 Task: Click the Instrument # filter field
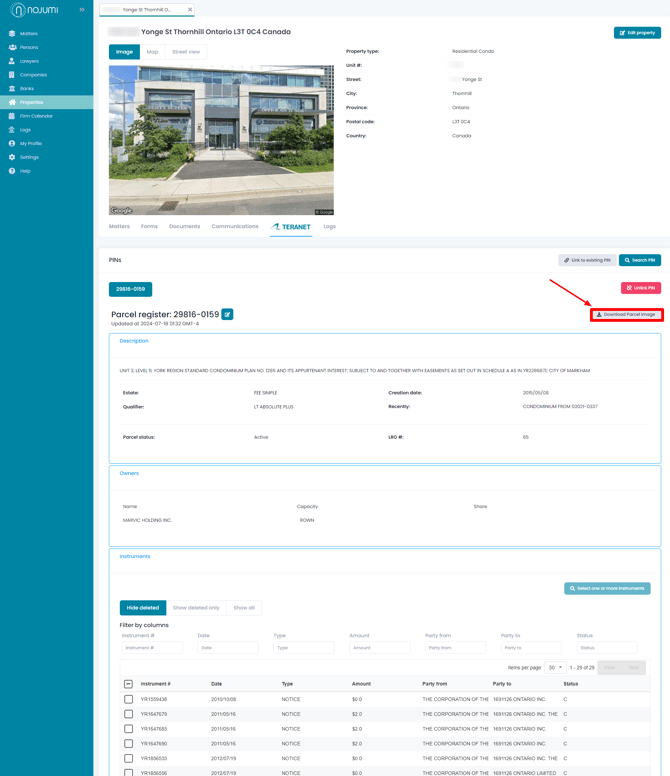click(x=152, y=648)
